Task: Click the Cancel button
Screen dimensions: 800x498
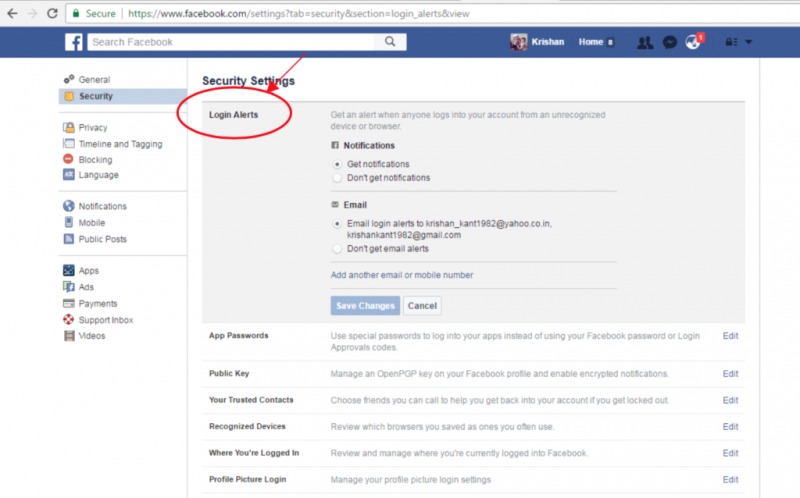Action: click(422, 306)
